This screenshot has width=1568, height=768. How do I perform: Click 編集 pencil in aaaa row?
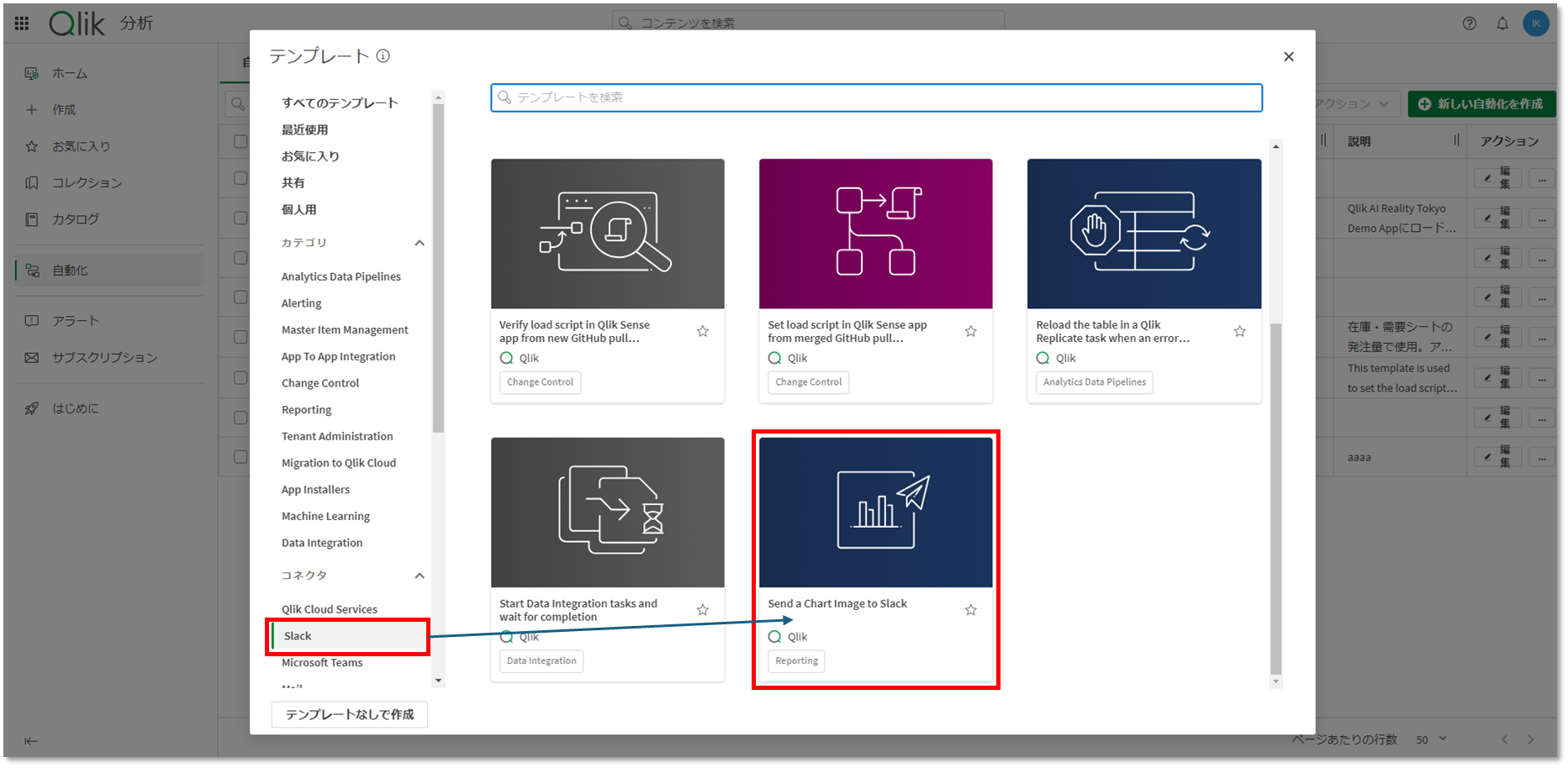(x=1497, y=457)
